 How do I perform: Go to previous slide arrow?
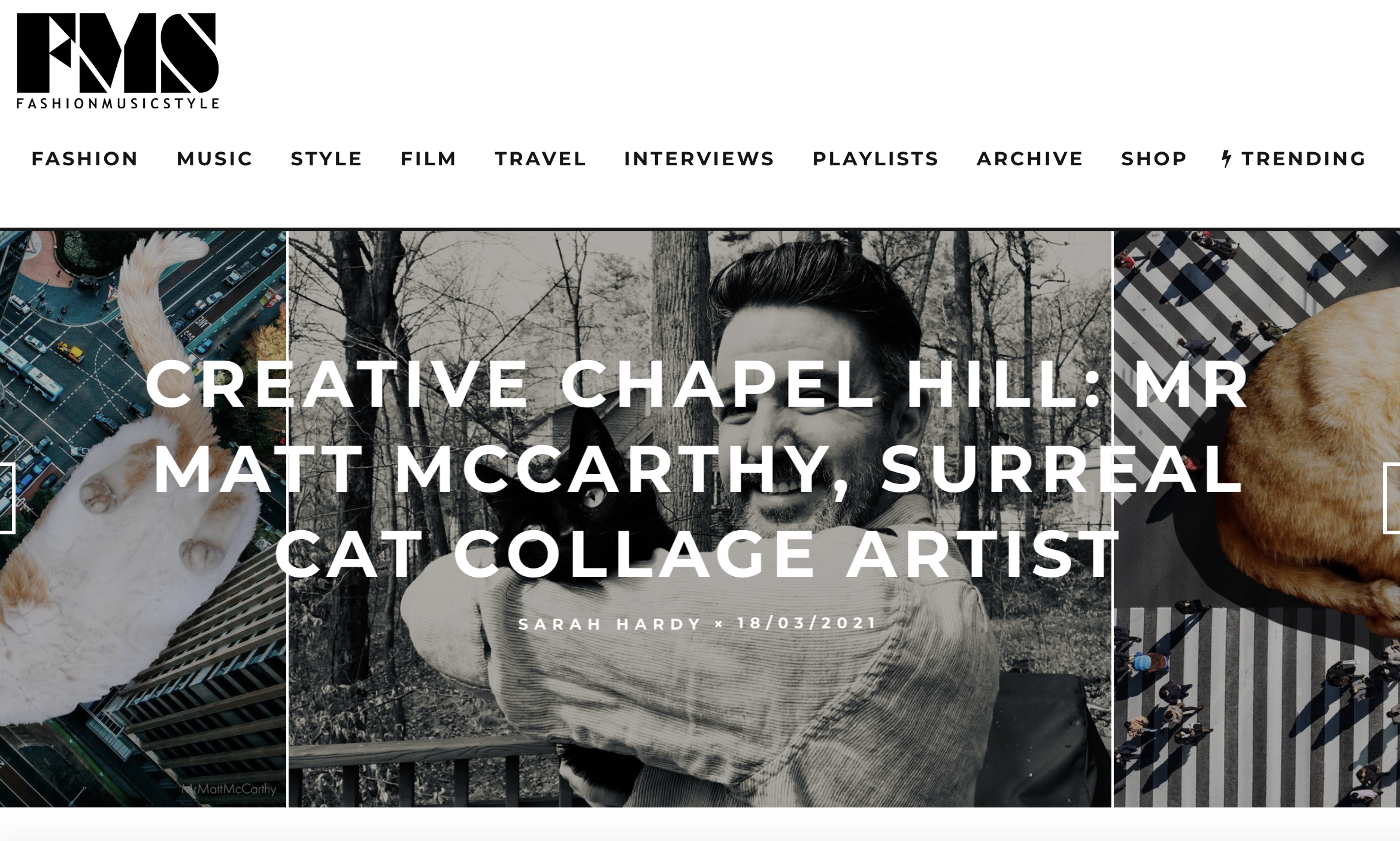point(7,498)
